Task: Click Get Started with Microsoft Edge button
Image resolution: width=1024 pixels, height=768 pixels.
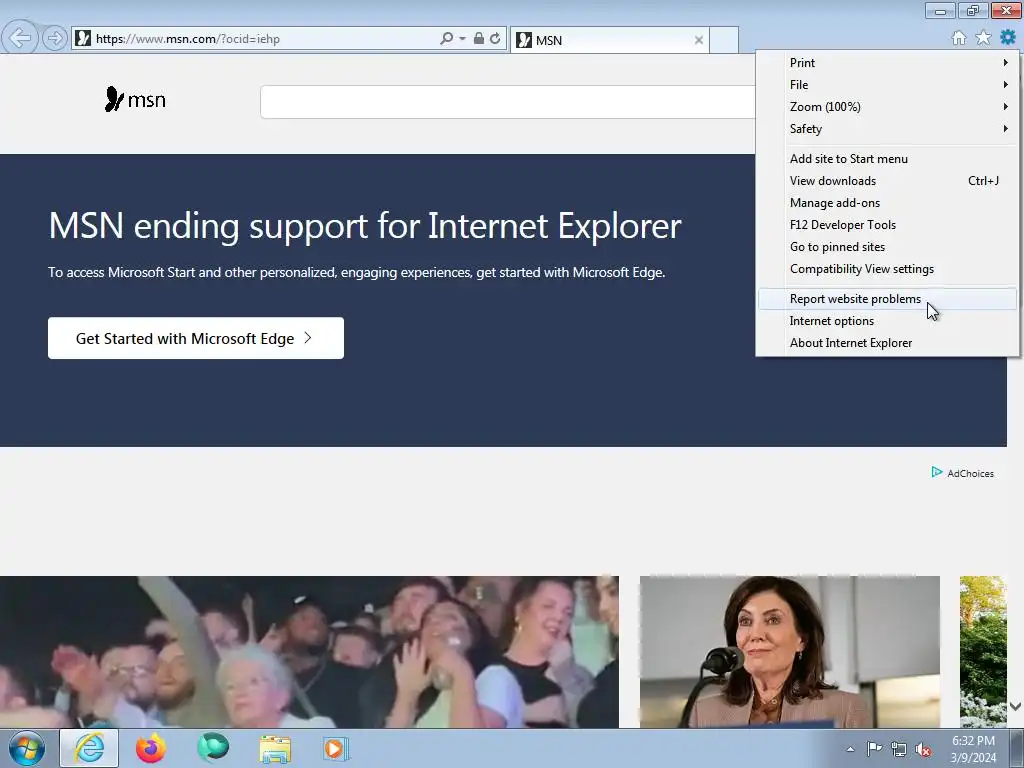Action: (x=196, y=338)
